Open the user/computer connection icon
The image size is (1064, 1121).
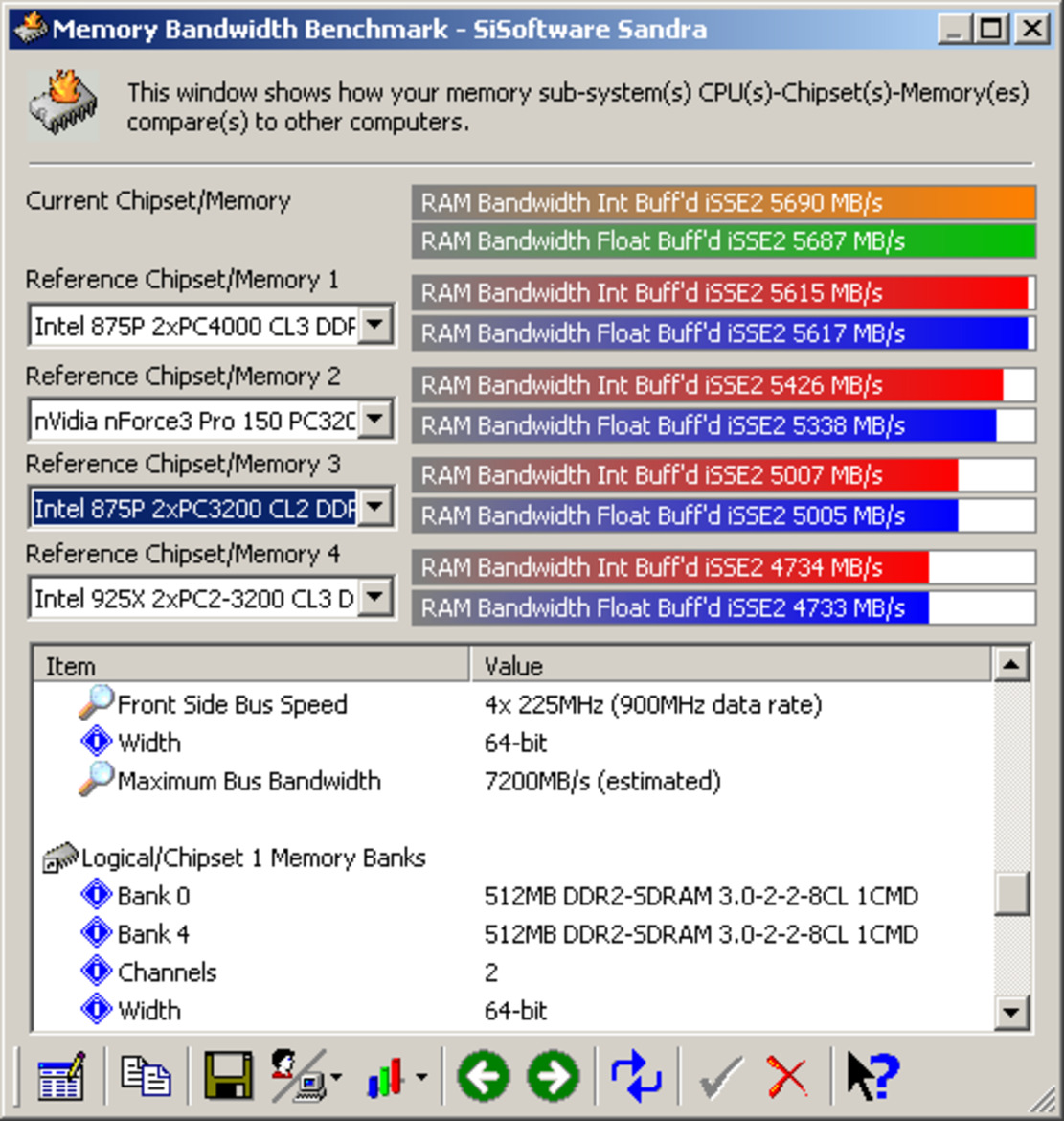(x=297, y=1075)
